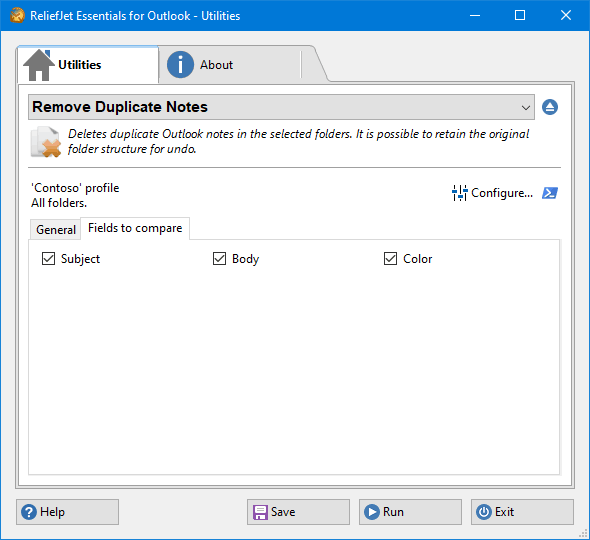Disable the Color comparison checkbox
Screen dimensions: 590x540
390,259
